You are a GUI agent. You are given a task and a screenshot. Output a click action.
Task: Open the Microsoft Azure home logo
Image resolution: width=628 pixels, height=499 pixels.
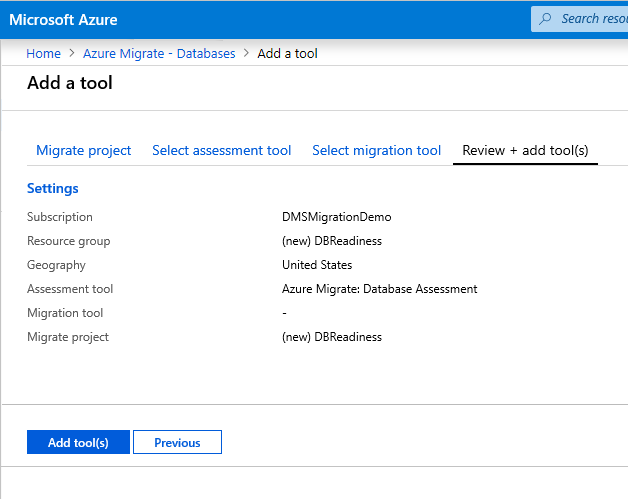click(x=63, y=20)
